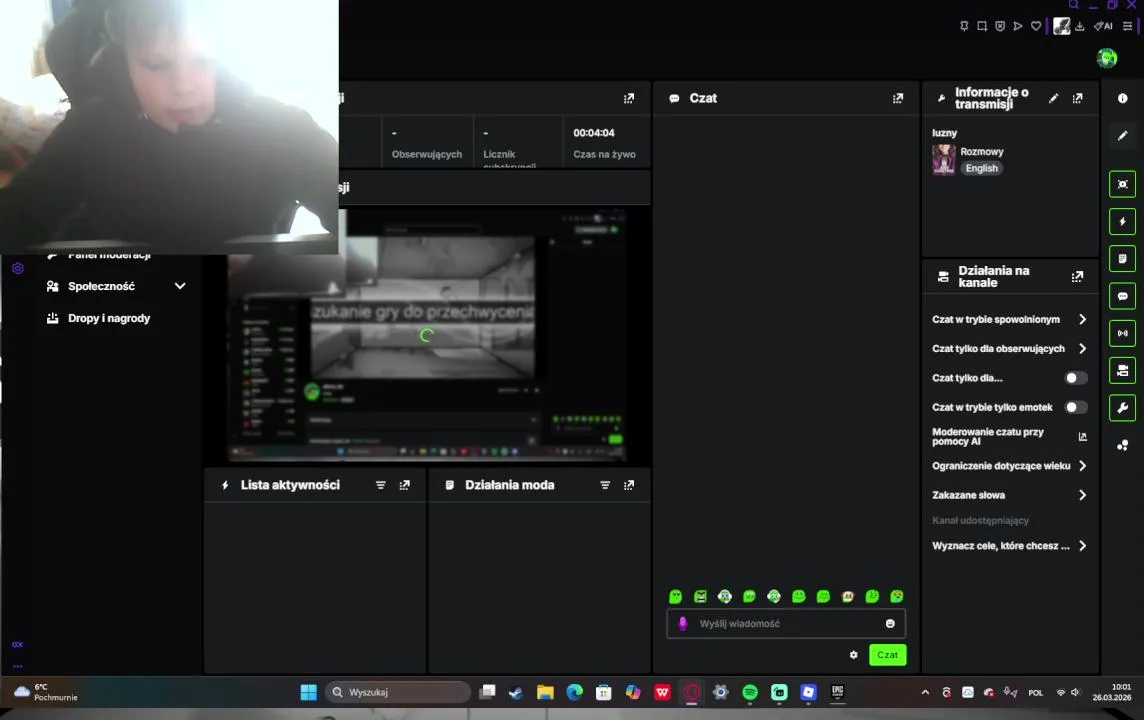Open the browser easy-setup menu icon

coord(1127,26)
